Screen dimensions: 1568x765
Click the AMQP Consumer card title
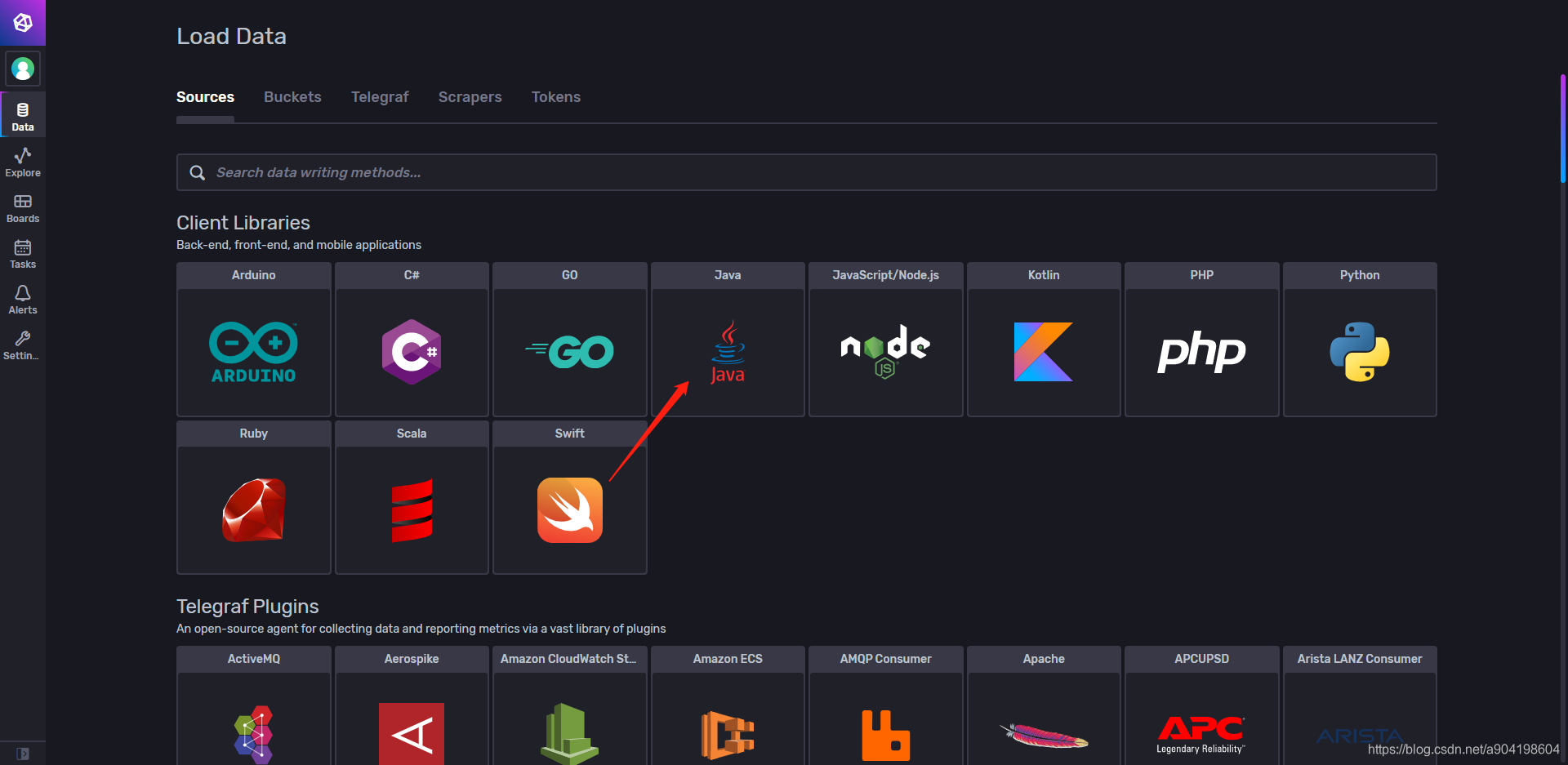coord(886,659)
